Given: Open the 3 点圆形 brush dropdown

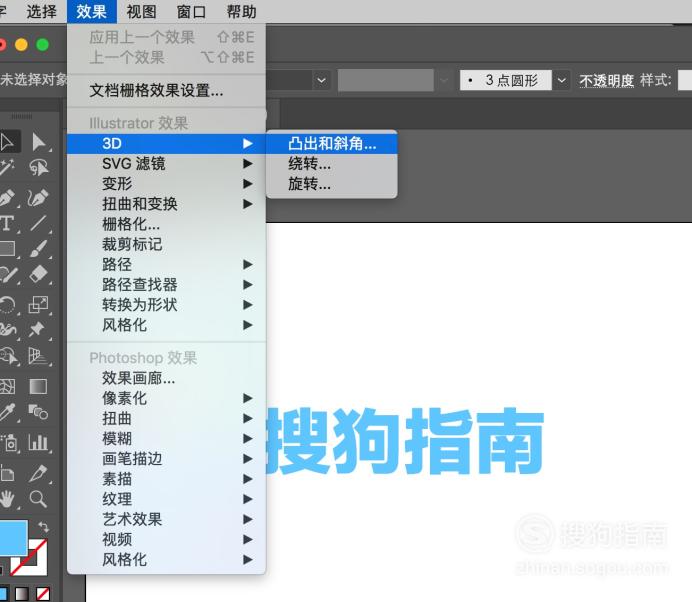Looking at the screenshot, I should coord(561,80).
